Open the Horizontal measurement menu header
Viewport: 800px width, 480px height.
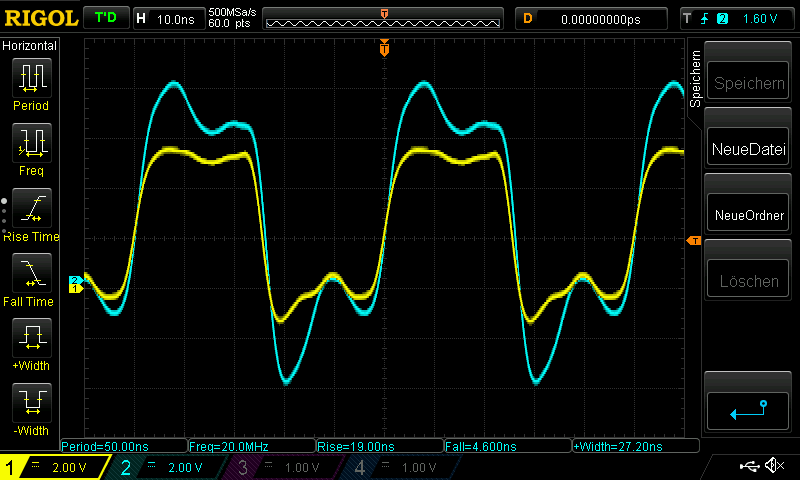tap(30, 46)
